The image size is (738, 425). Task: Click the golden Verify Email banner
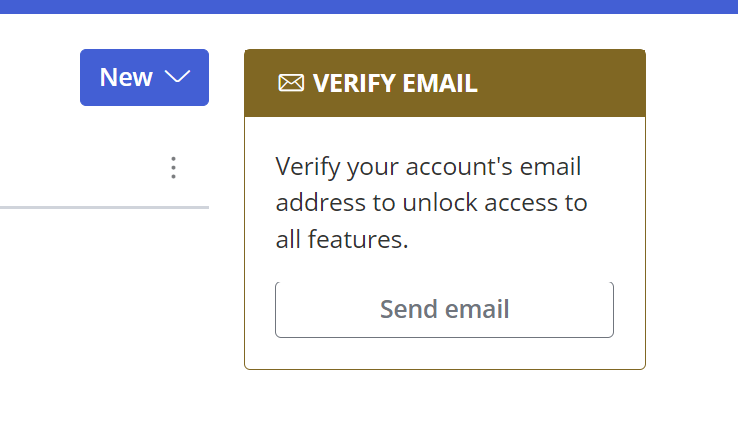pyautogui.click(x=445, y=83)
